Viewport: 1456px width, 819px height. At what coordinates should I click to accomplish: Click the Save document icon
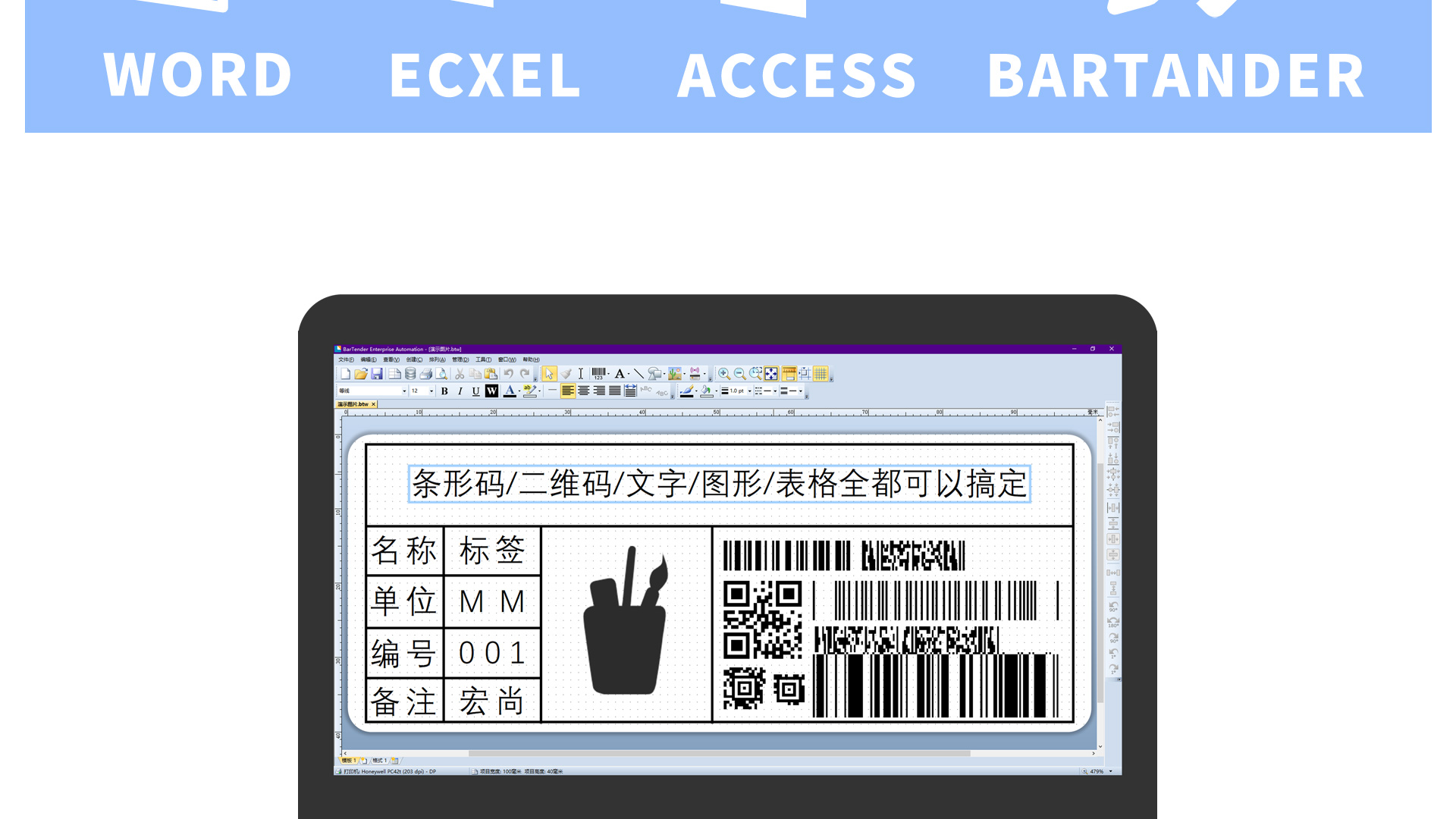point(377,374)
